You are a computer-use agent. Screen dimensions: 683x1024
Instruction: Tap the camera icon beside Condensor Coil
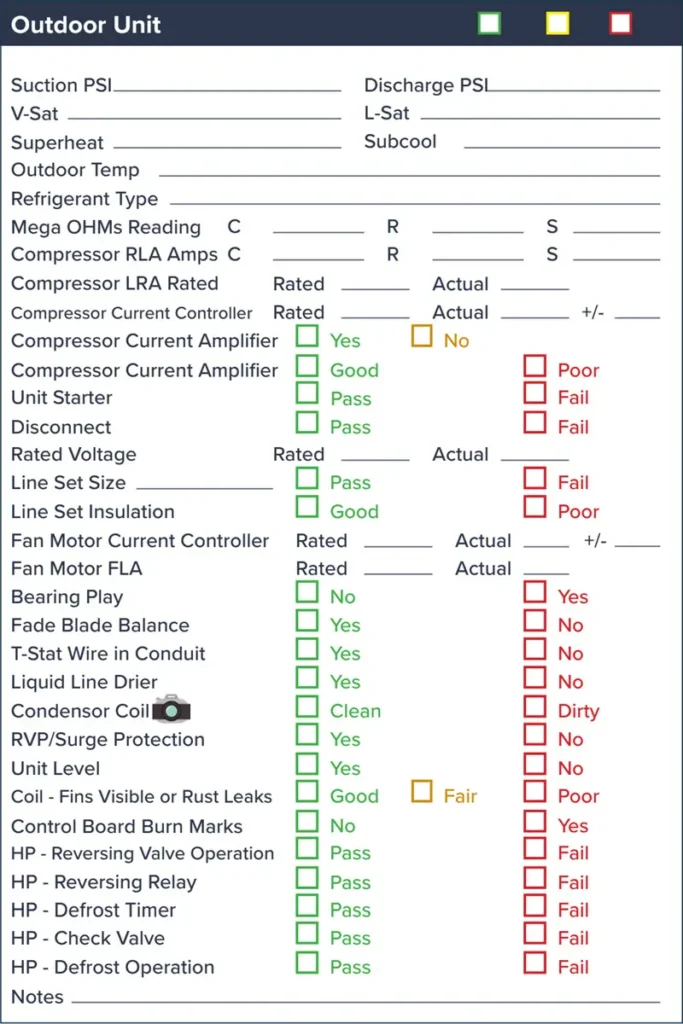click(171, 709)
